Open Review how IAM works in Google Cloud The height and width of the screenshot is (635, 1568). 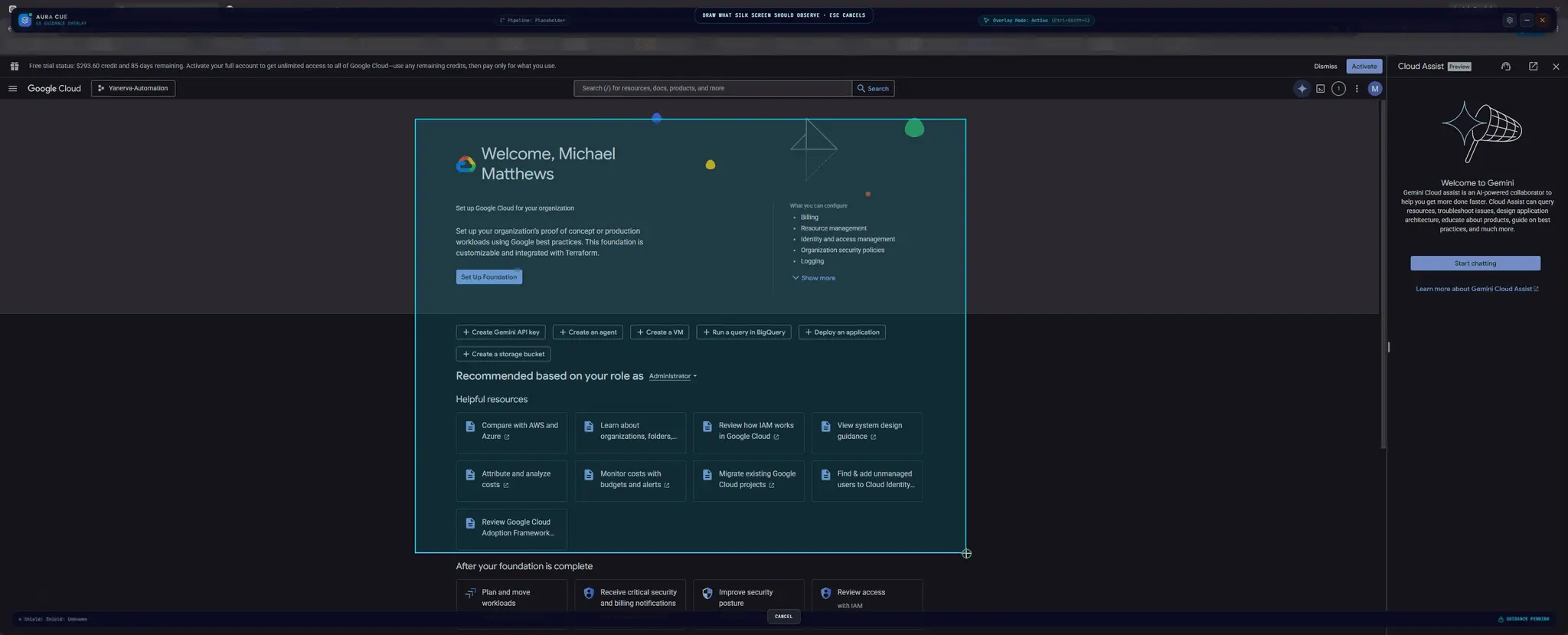[x=749, y=433]
